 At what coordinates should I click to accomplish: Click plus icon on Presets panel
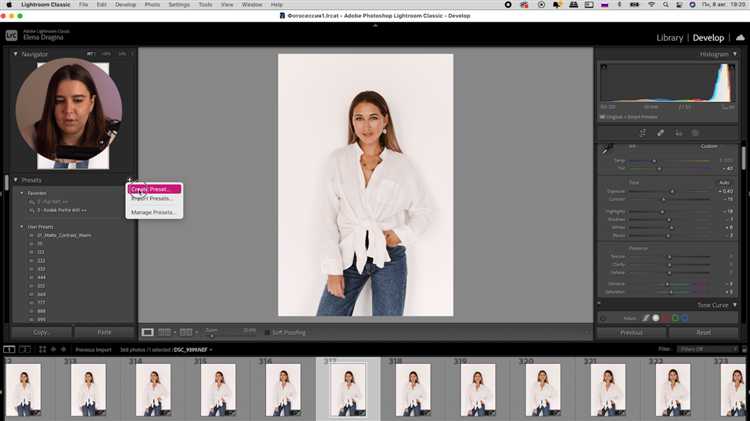[x=130, y=180]
